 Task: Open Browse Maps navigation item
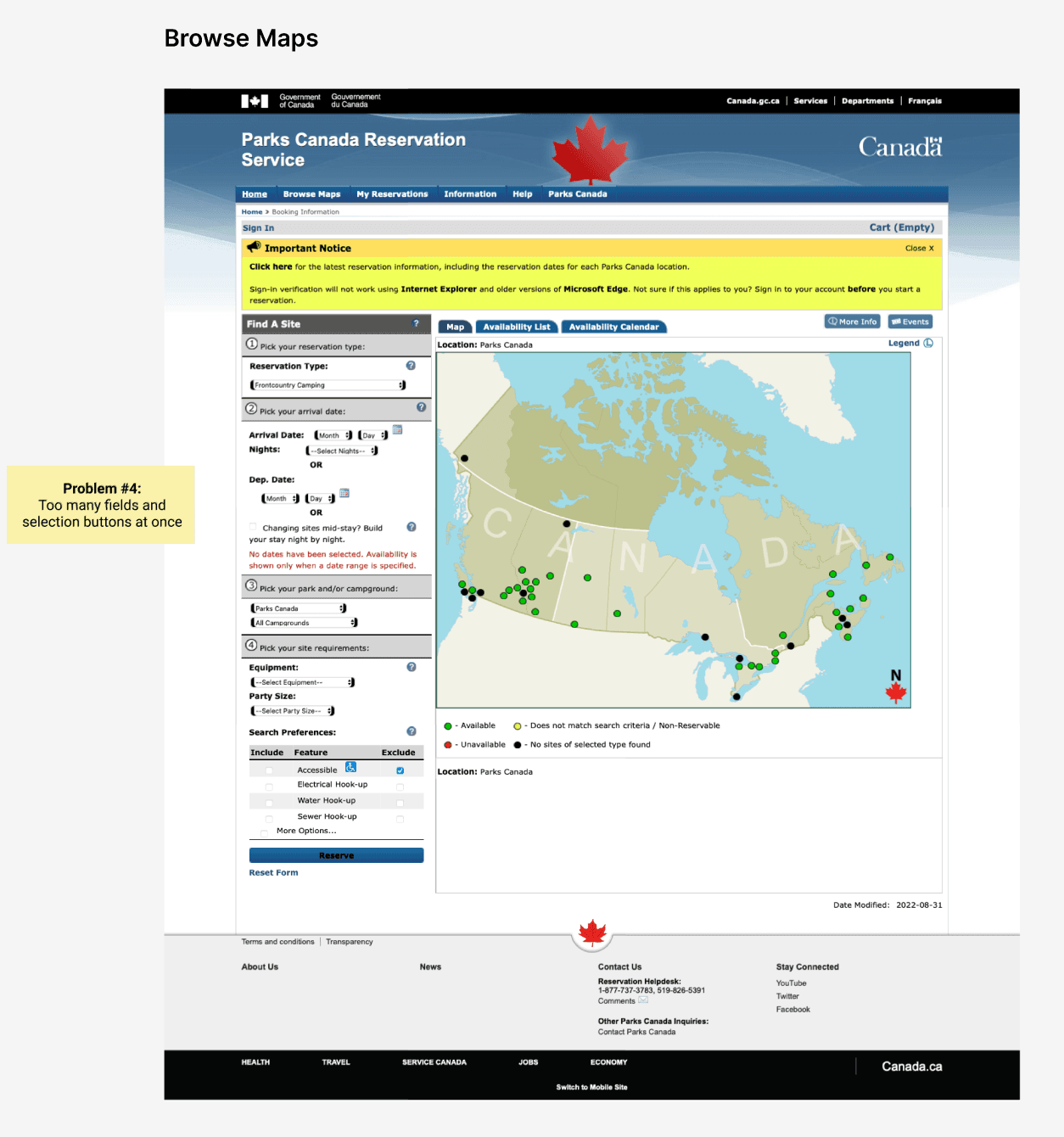(x=312, y=194)
